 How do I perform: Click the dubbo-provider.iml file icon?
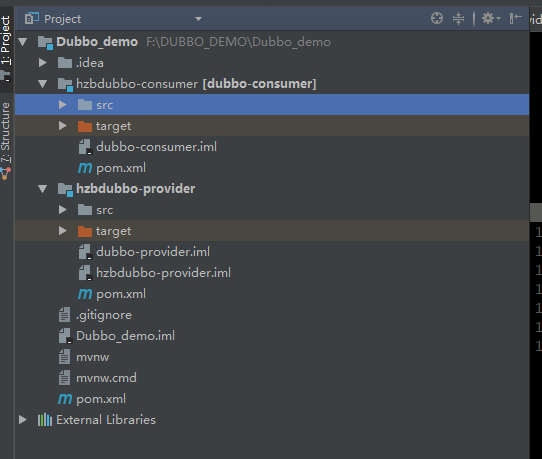85,252
